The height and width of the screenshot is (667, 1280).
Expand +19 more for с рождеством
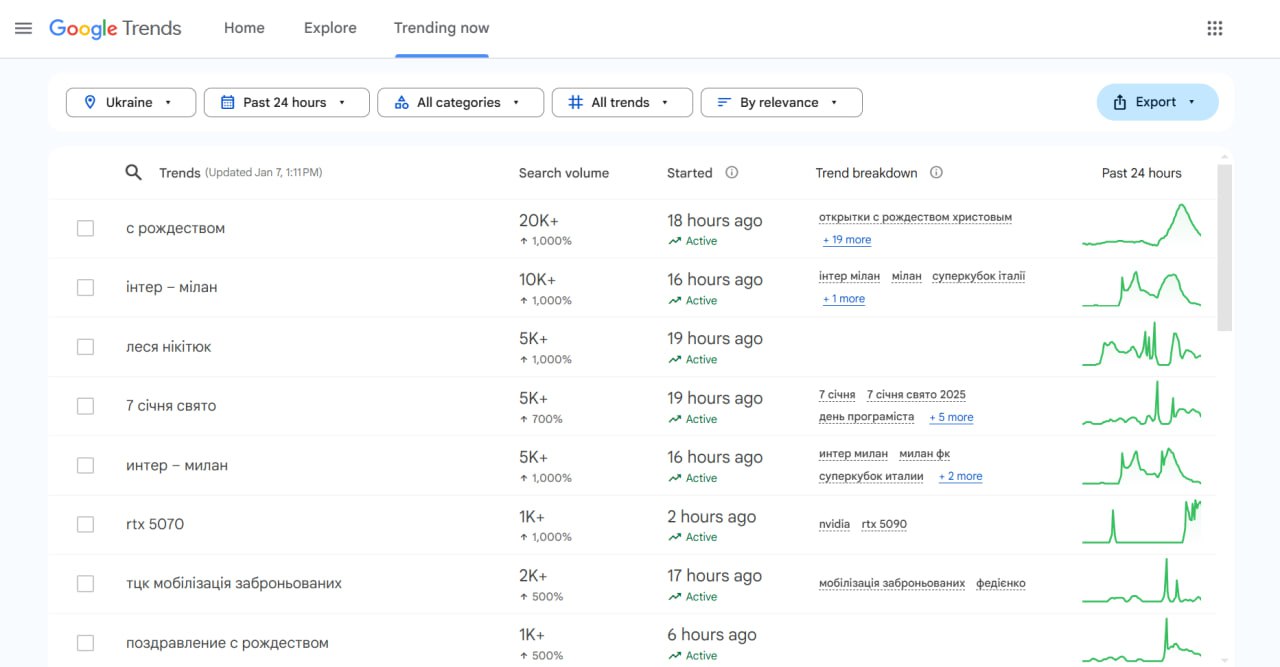click(847, 240)
